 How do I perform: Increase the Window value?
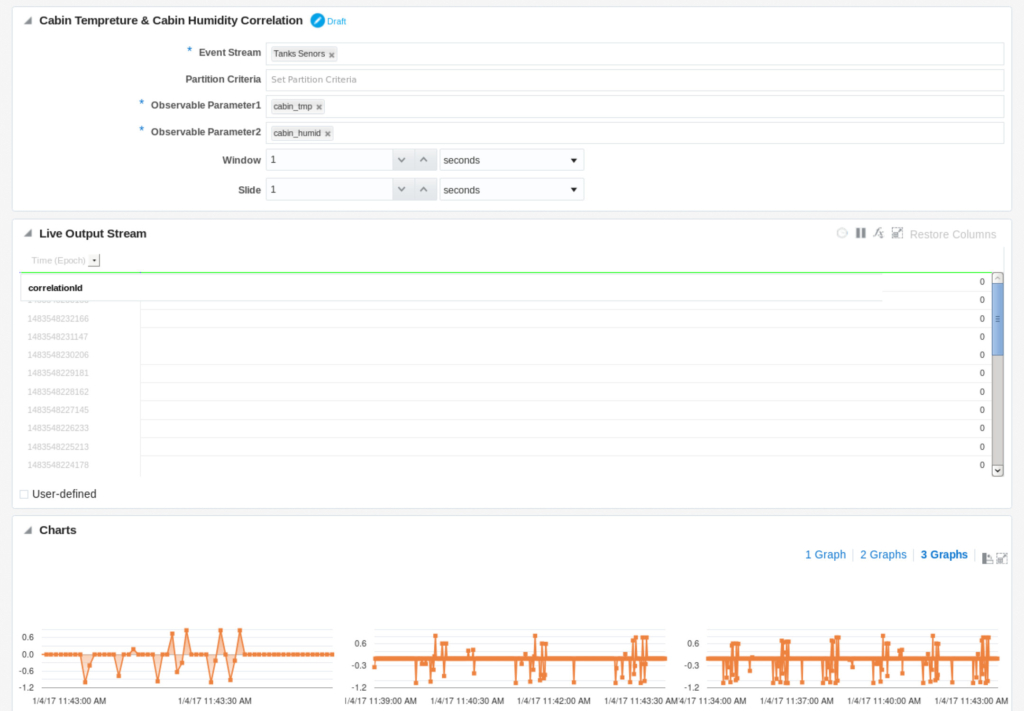point(424,160)
